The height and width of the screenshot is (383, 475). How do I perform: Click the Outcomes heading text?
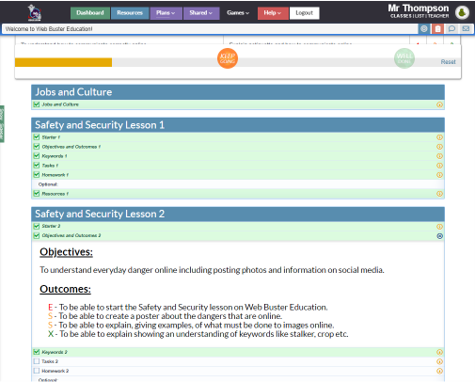65,289
